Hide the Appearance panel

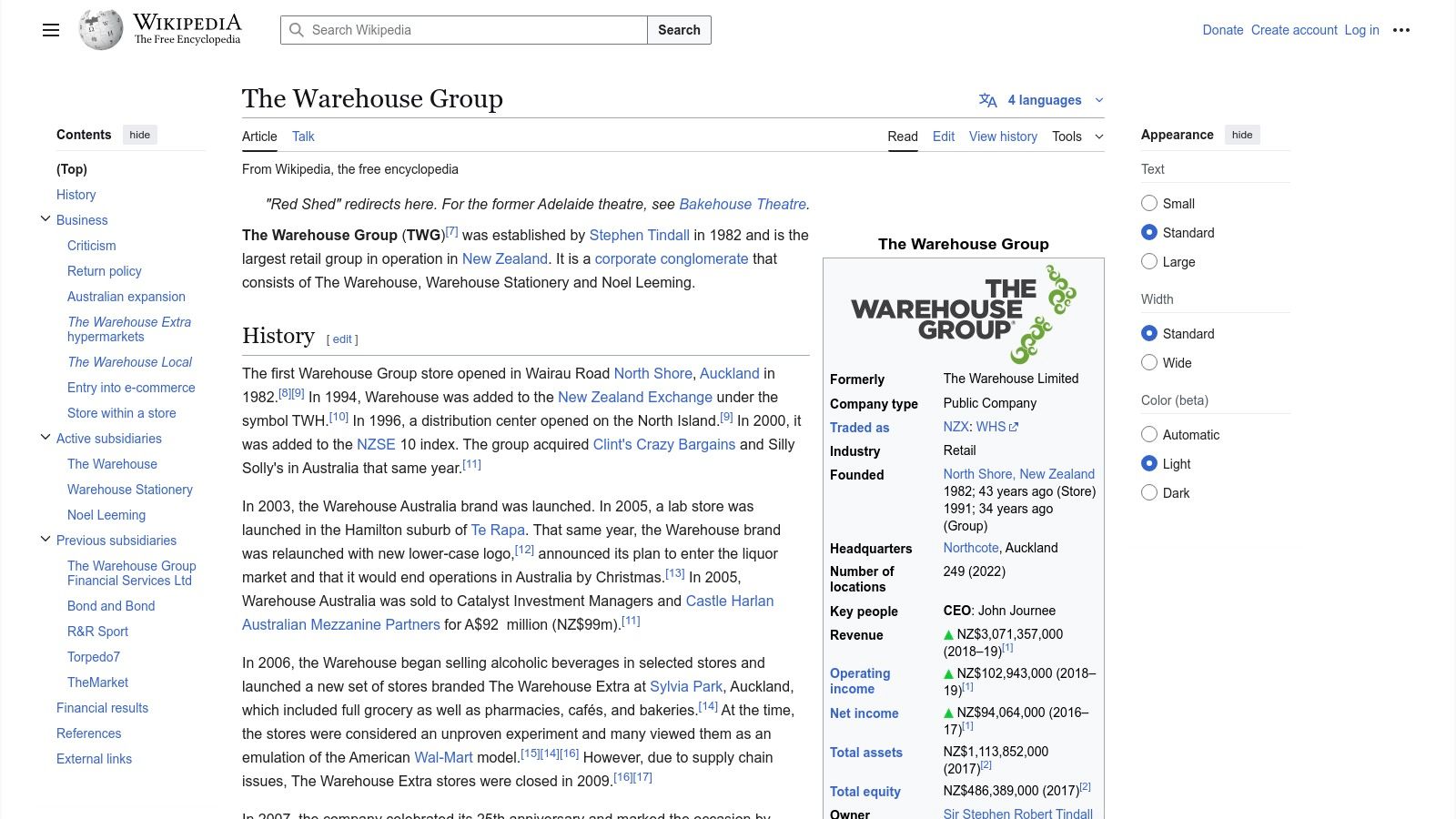[1242, 135]
